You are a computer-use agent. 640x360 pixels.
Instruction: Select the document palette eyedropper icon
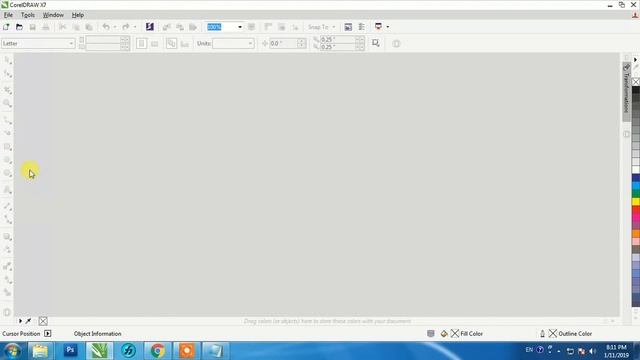point(28,321)
